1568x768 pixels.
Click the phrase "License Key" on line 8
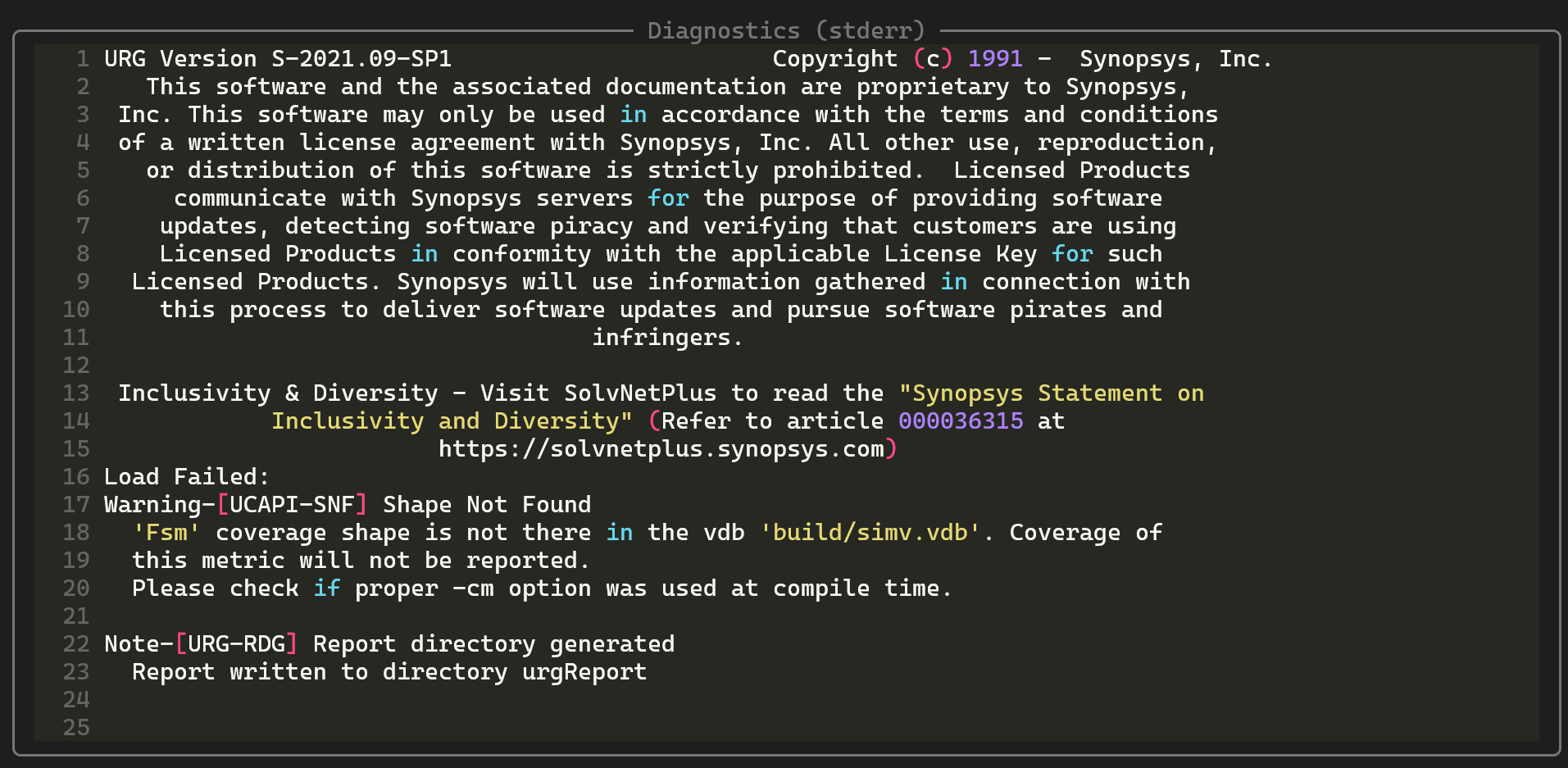coord(961,254)
